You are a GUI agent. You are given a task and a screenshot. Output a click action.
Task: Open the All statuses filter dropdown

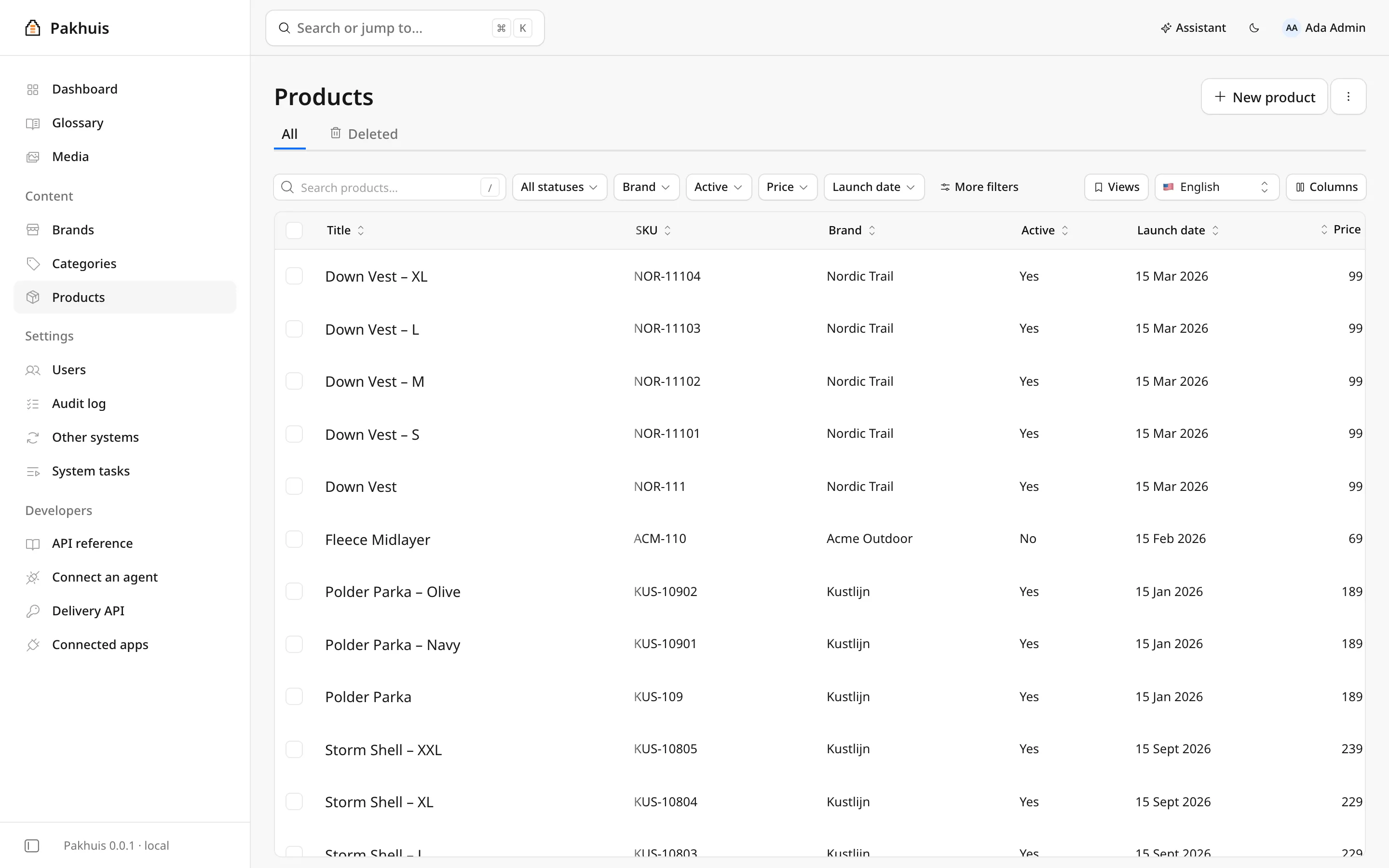coord(559,187)
